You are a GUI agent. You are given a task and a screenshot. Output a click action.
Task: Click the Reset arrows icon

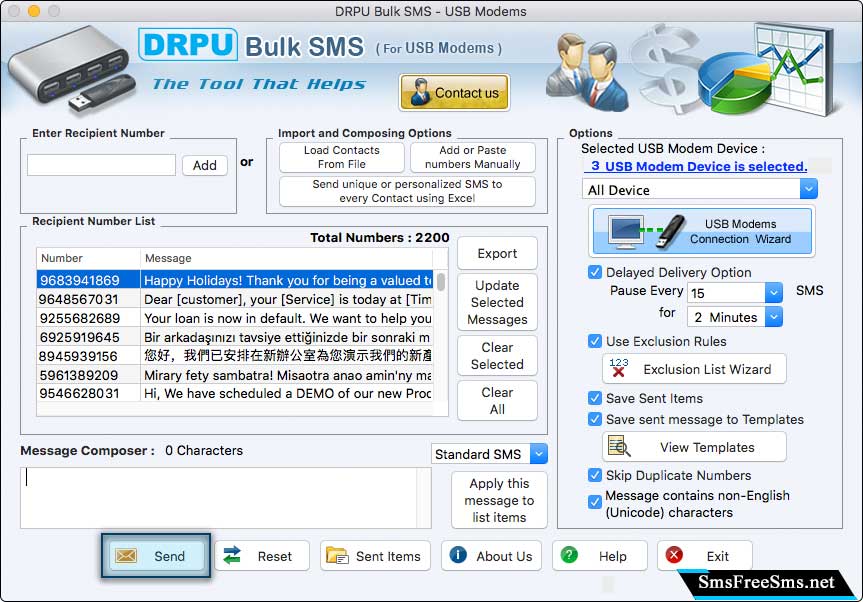(231, 556)
